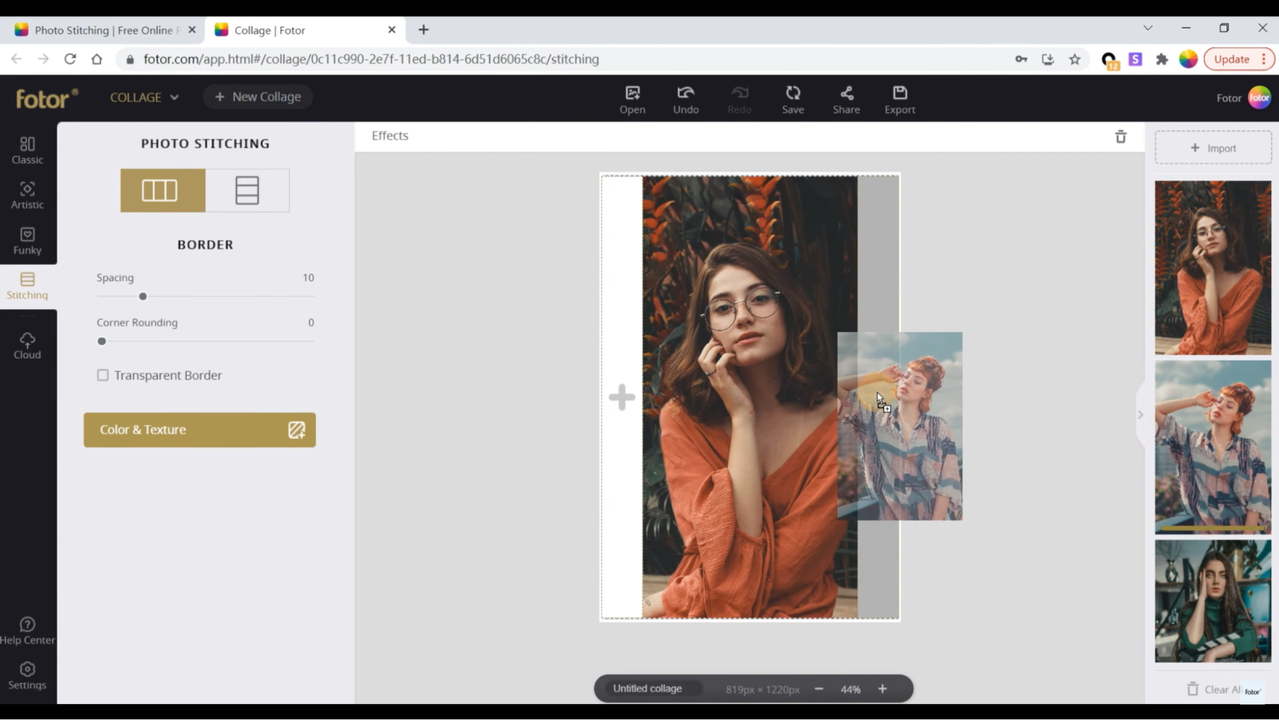Select the vertical columns stitching layout
Screen dimensions: 1279x720
pos(162,190)
